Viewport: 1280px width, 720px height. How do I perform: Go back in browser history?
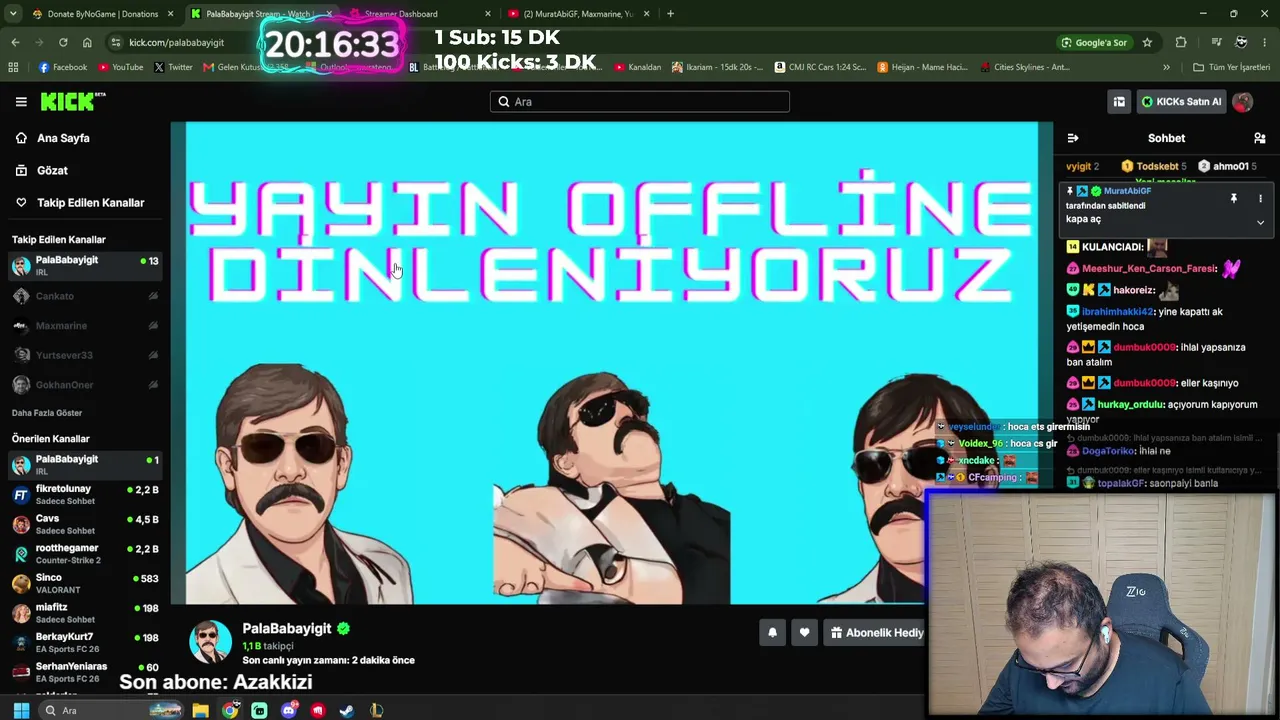click(15, 42)
